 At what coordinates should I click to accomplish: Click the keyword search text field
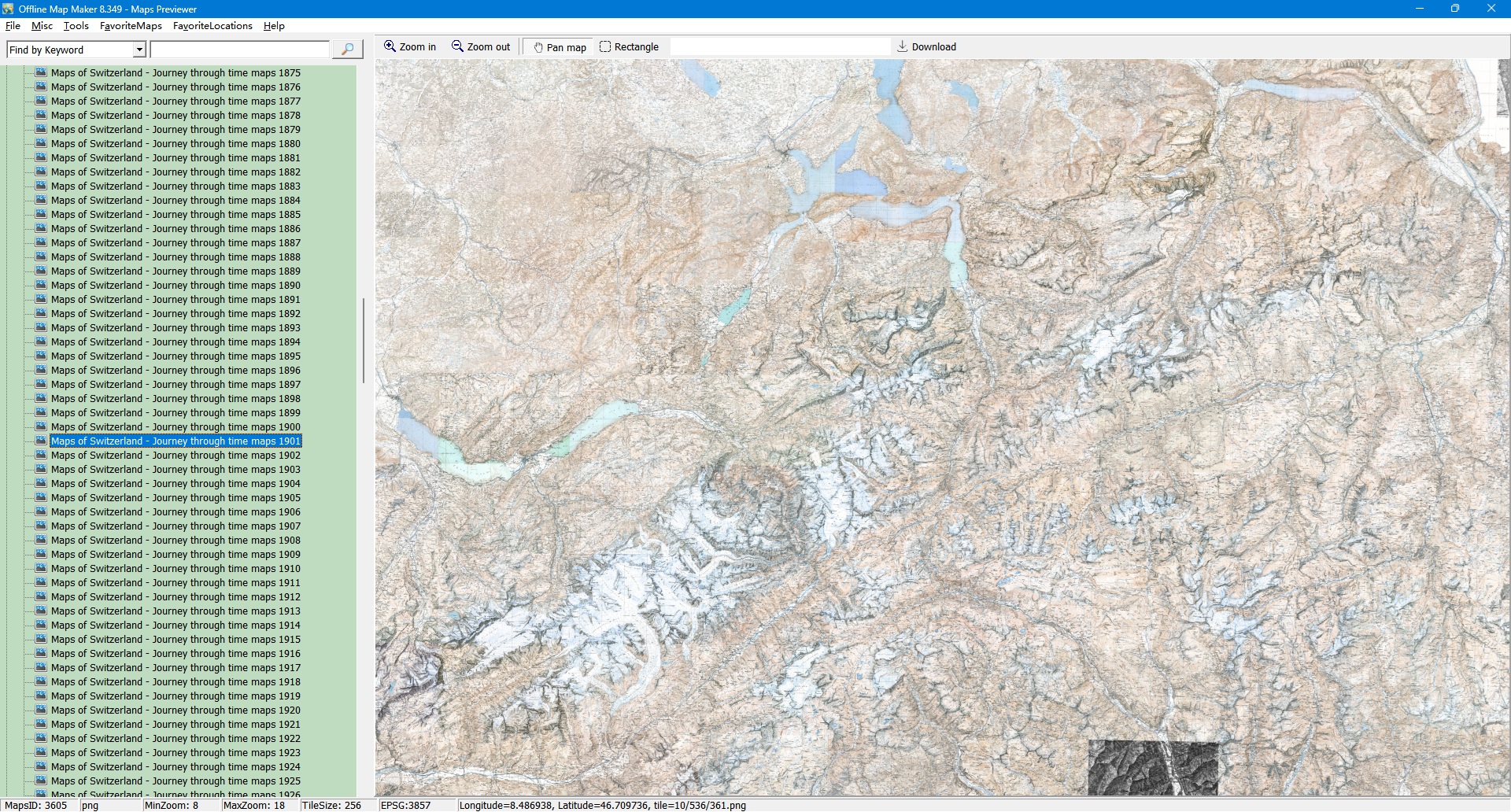coord(239,50)
